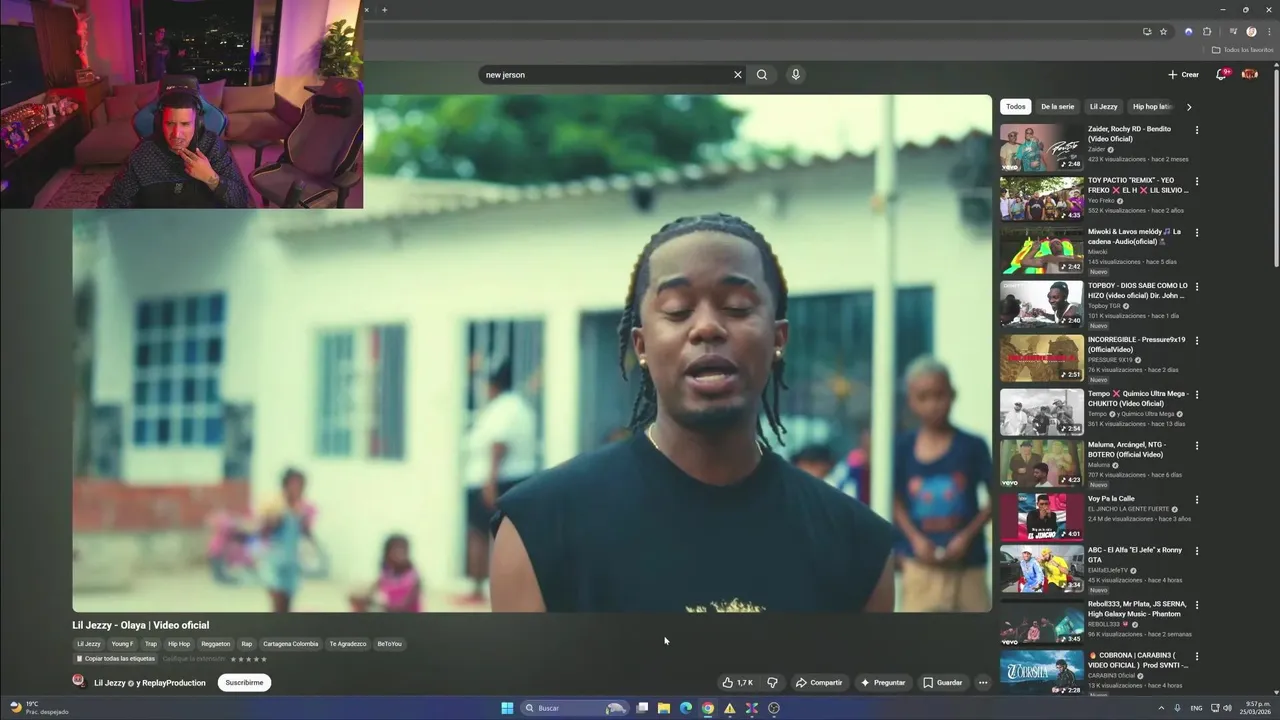Click the Cartagena Colombia tag

(290, 644)
